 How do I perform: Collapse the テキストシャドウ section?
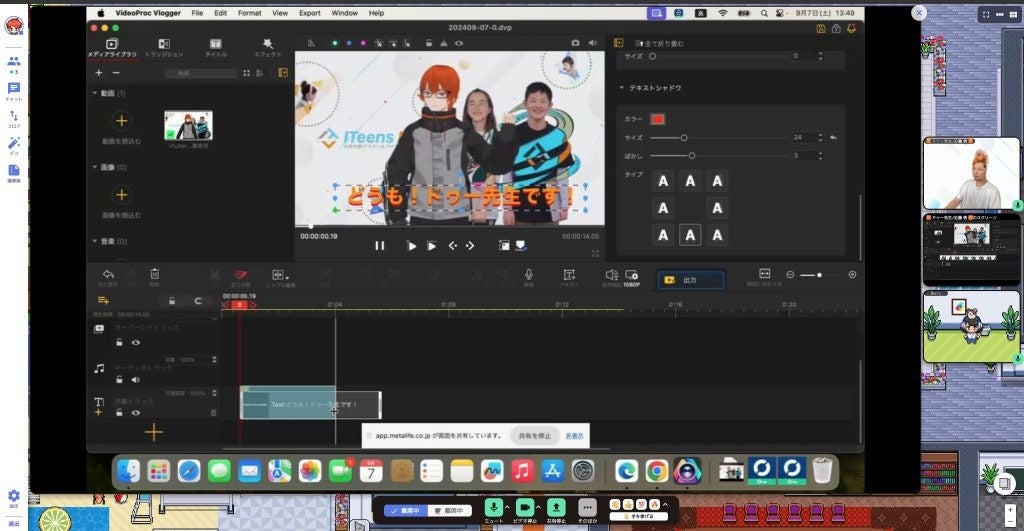click(621, 88)
